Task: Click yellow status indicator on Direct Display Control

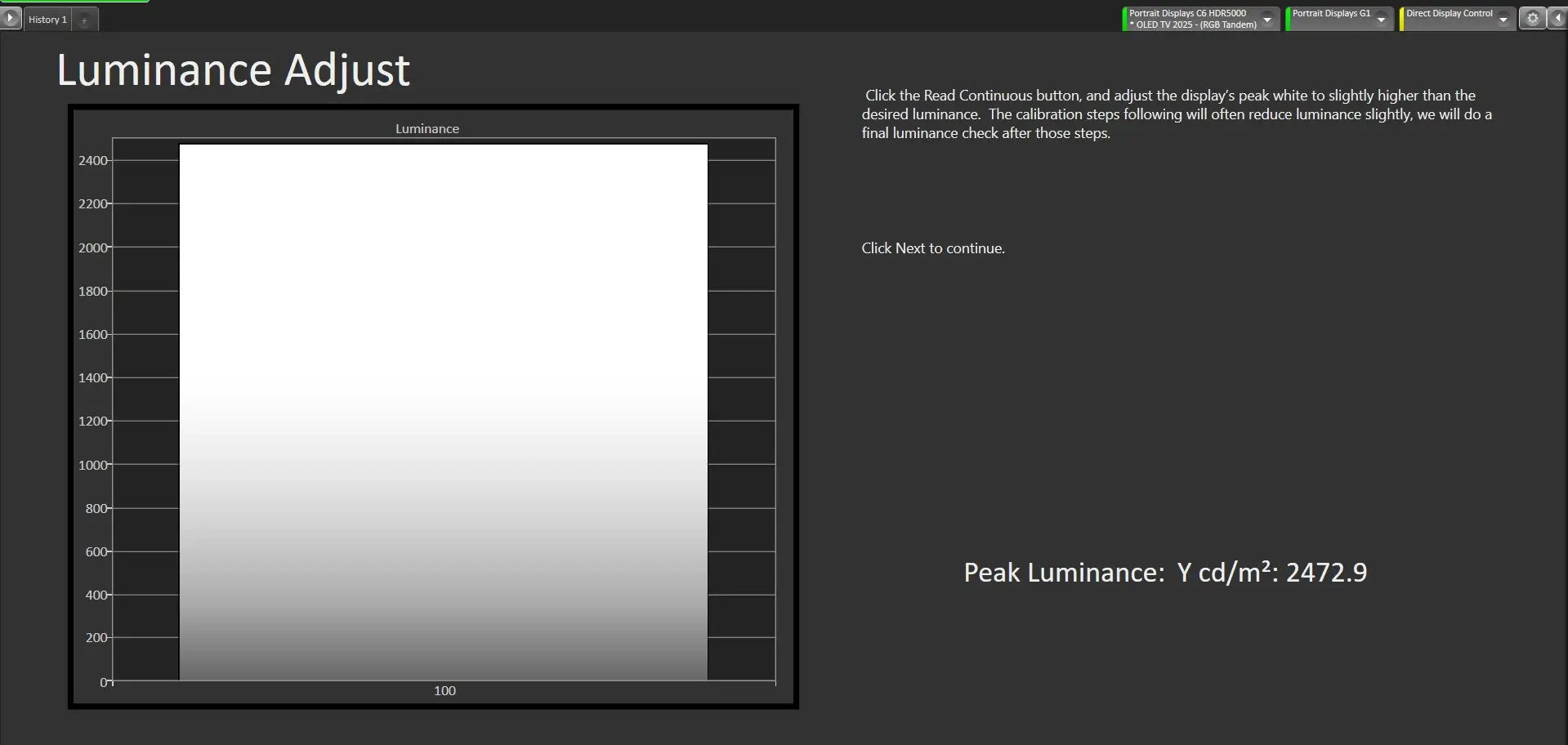Action: 1401,19
